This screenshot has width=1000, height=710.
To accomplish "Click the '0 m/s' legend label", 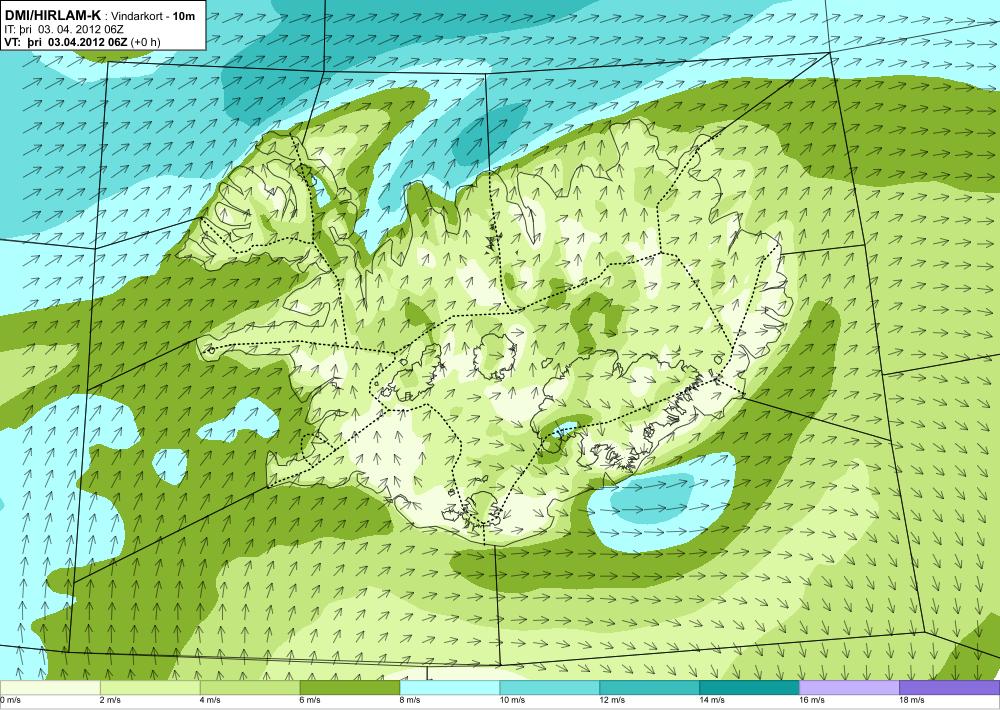I will [10, 700].
